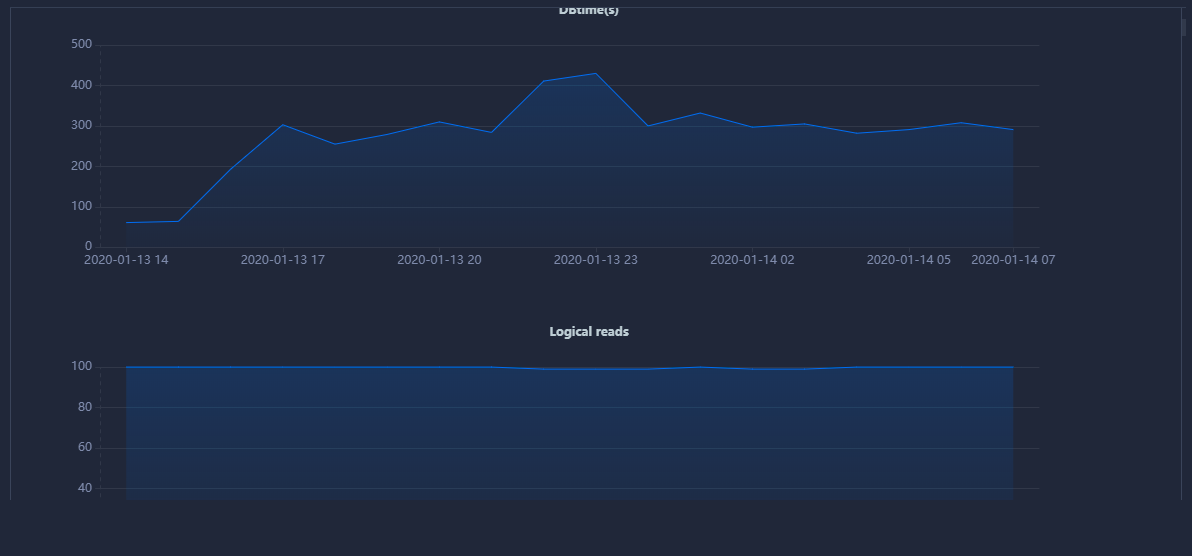Click the 0 y-axis label on DBtime chart

[x=88, y=246]
